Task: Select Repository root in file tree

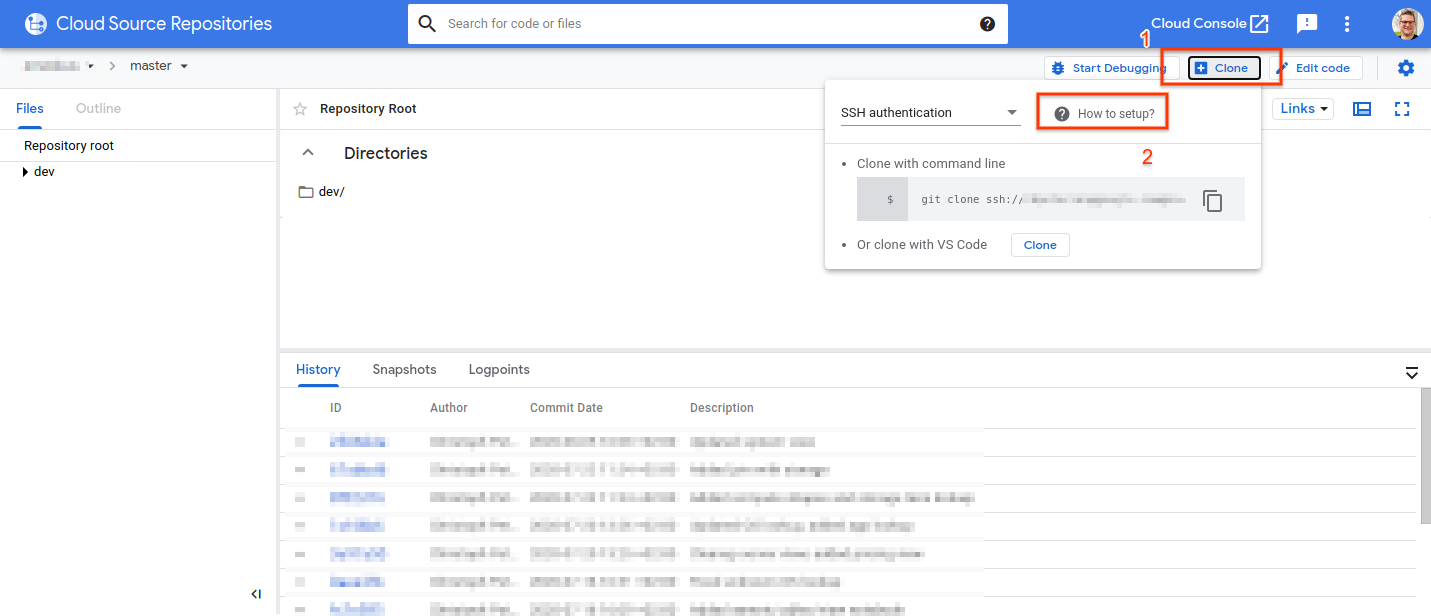Action: click(69, 146)
